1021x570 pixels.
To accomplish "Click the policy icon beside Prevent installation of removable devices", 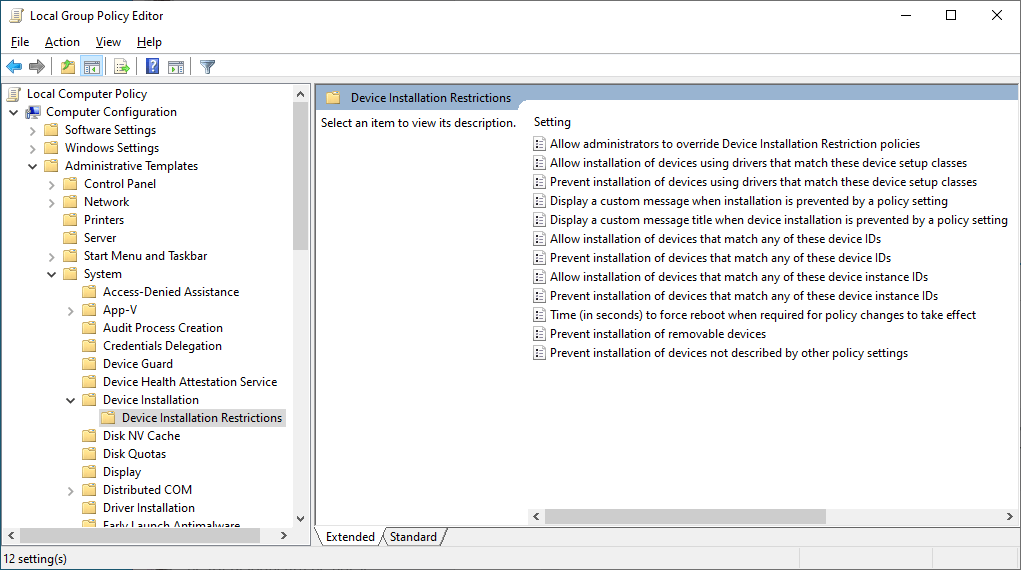I will tap(539, 334).
